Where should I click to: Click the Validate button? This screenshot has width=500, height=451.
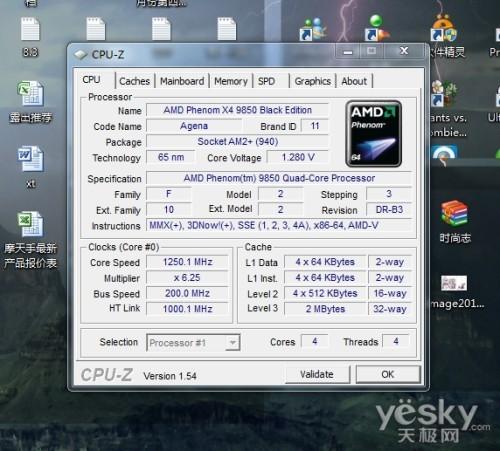tap(317, 374)
